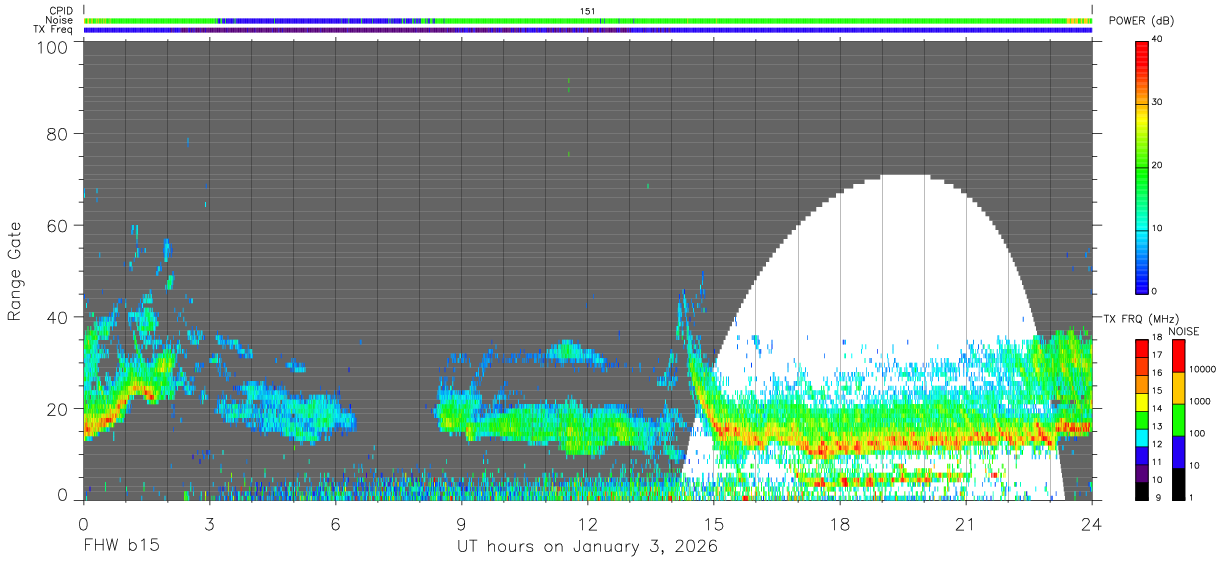This screenshot has width=1228, height=567.
Task: Click the "CPID" label at top left
Action: coord(62,10)
